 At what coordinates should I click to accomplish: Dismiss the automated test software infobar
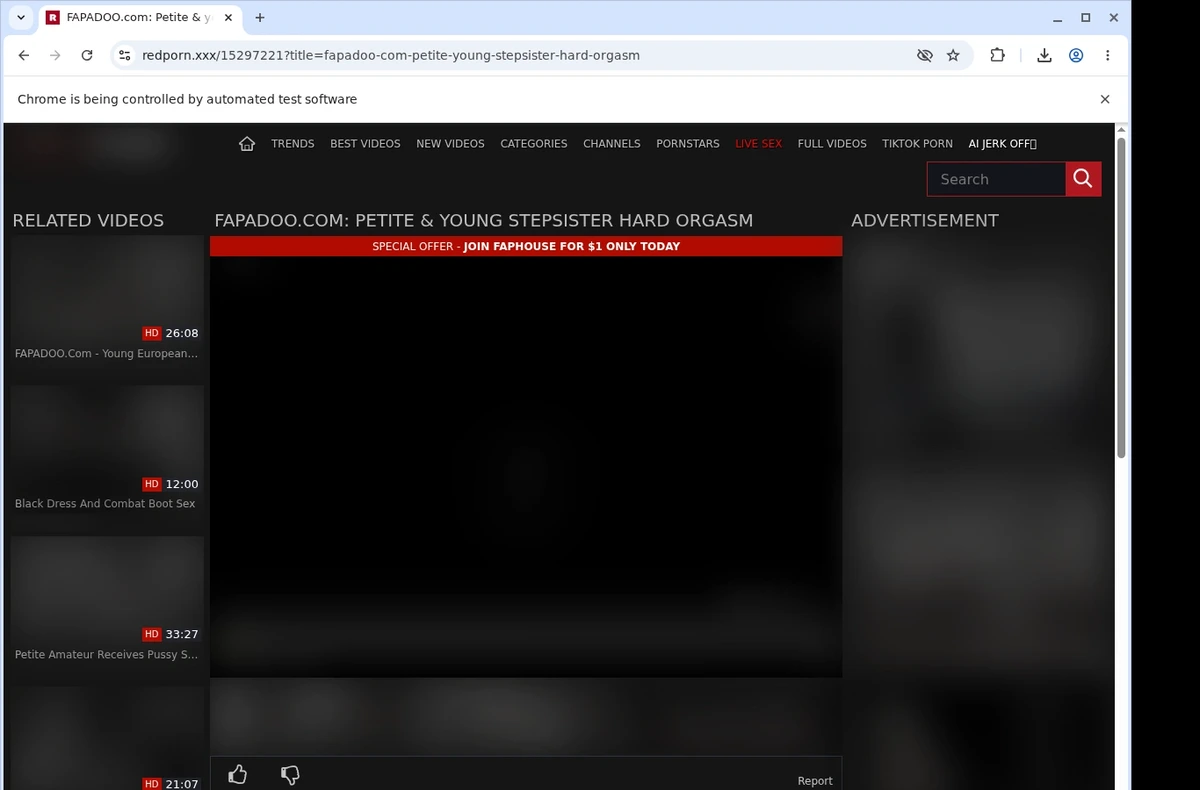pyautogui.click(x=1105, y=99)
